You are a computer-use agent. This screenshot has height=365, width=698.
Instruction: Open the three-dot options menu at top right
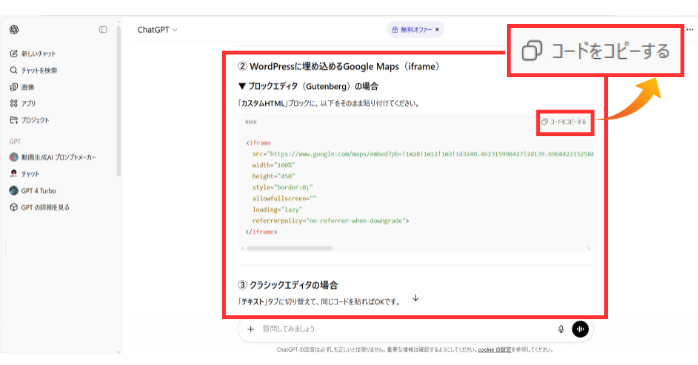pyautogui.click(x=690, y=29)
